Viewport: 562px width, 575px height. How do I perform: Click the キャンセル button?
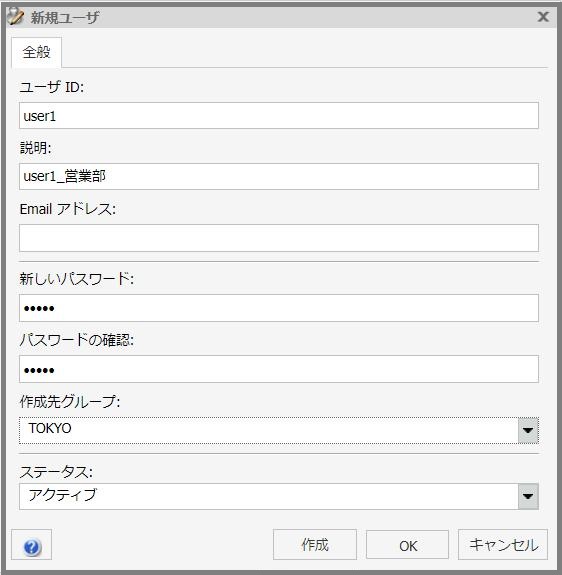[503, 545]
